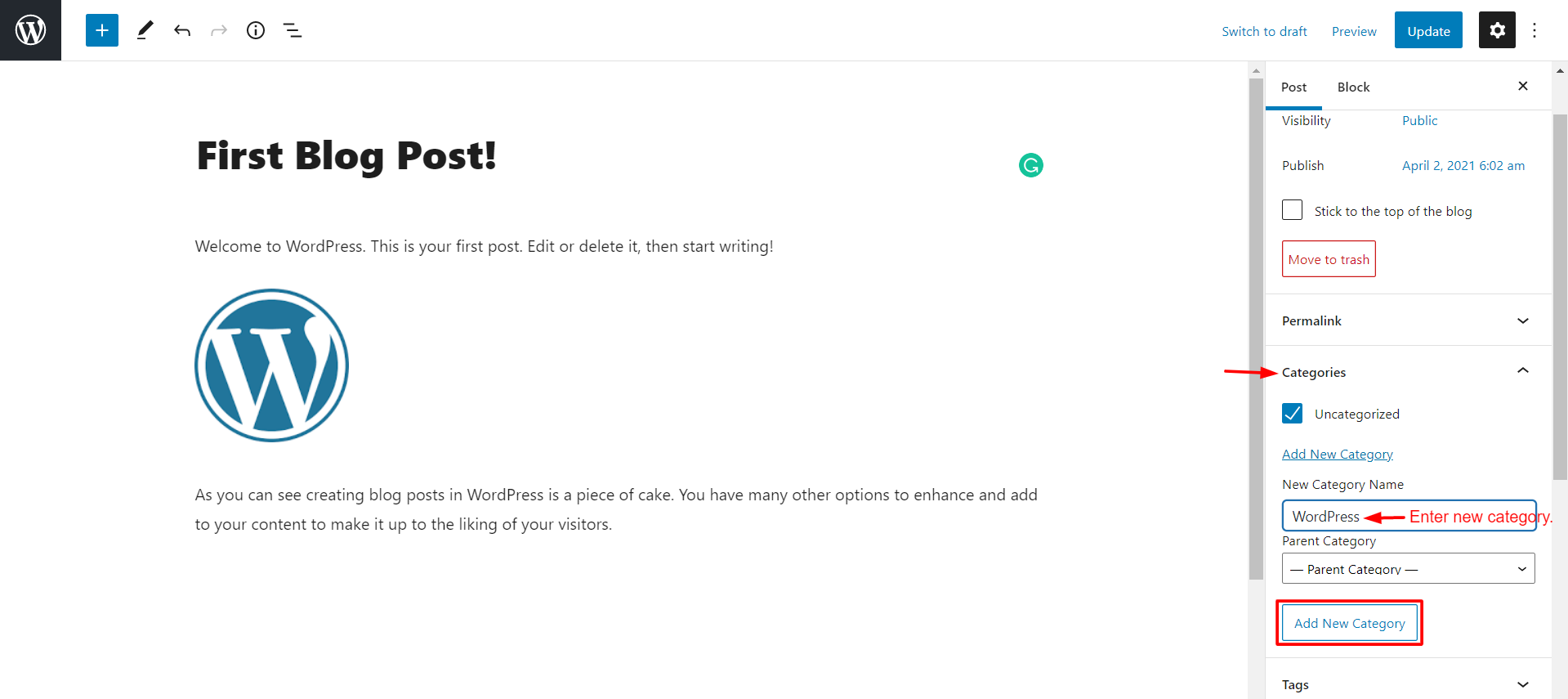The width and height of the screenshot is (1568, 699).
Task: Open the post details info icon
Action: tap(256, 30)
